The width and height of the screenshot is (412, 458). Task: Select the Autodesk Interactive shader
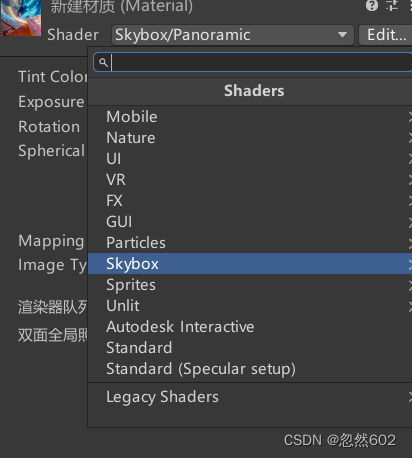[x=250, y=327]
